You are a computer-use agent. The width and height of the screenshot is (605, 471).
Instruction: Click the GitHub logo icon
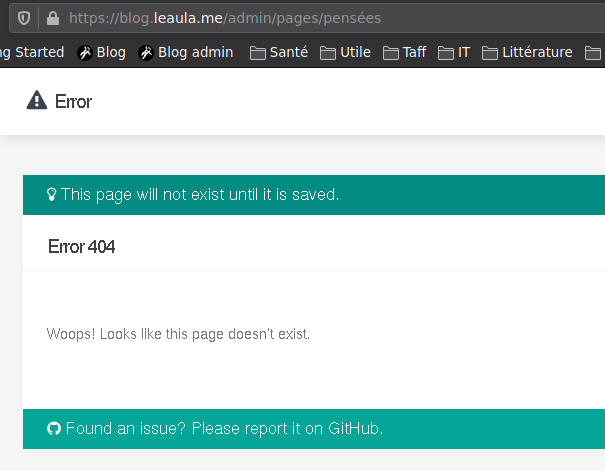[54, 429]
